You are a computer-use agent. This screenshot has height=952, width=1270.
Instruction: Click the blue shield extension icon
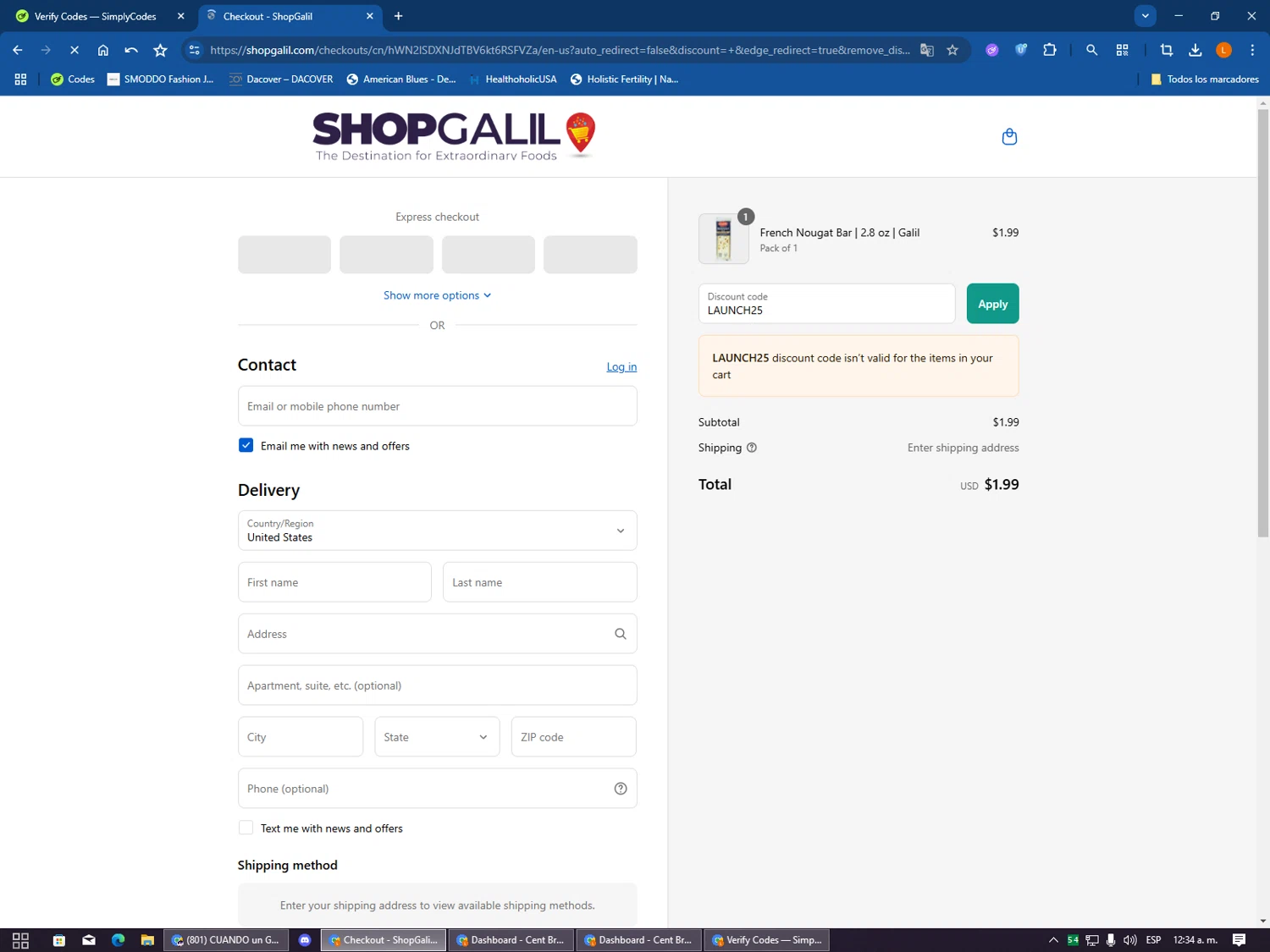pyautogui.click(x=1021, y=50)
